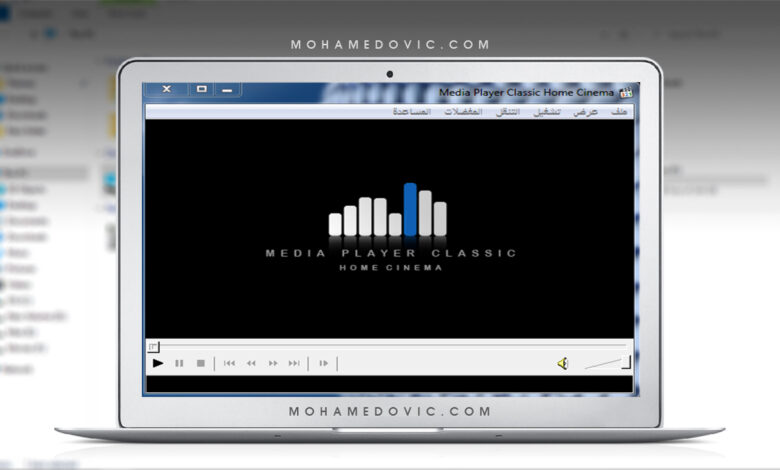Minimize the Media Player Classic window
This screenshot has width=780, height=470.
pyautogui.click(x=227, y=90)
